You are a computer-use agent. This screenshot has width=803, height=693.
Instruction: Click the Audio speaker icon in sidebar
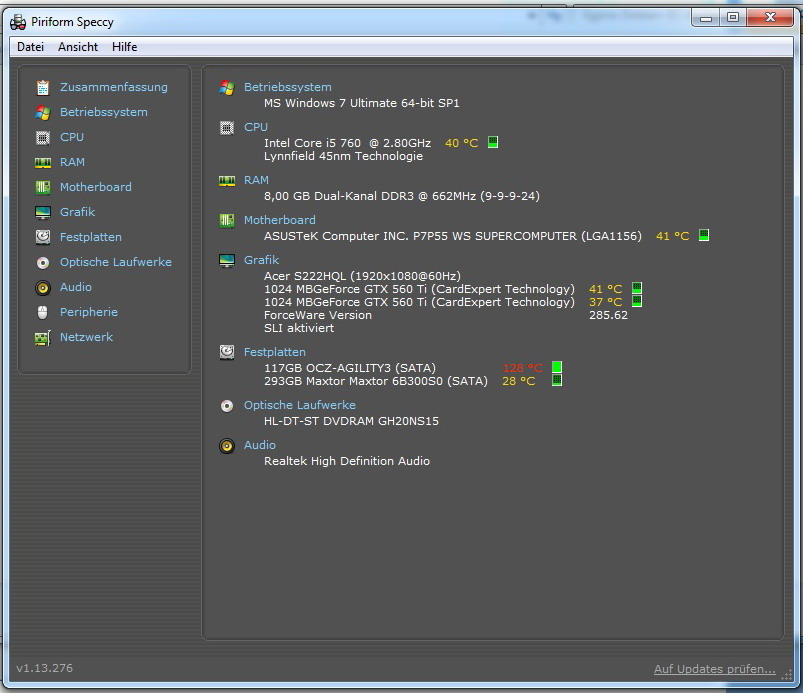(43, 288)
